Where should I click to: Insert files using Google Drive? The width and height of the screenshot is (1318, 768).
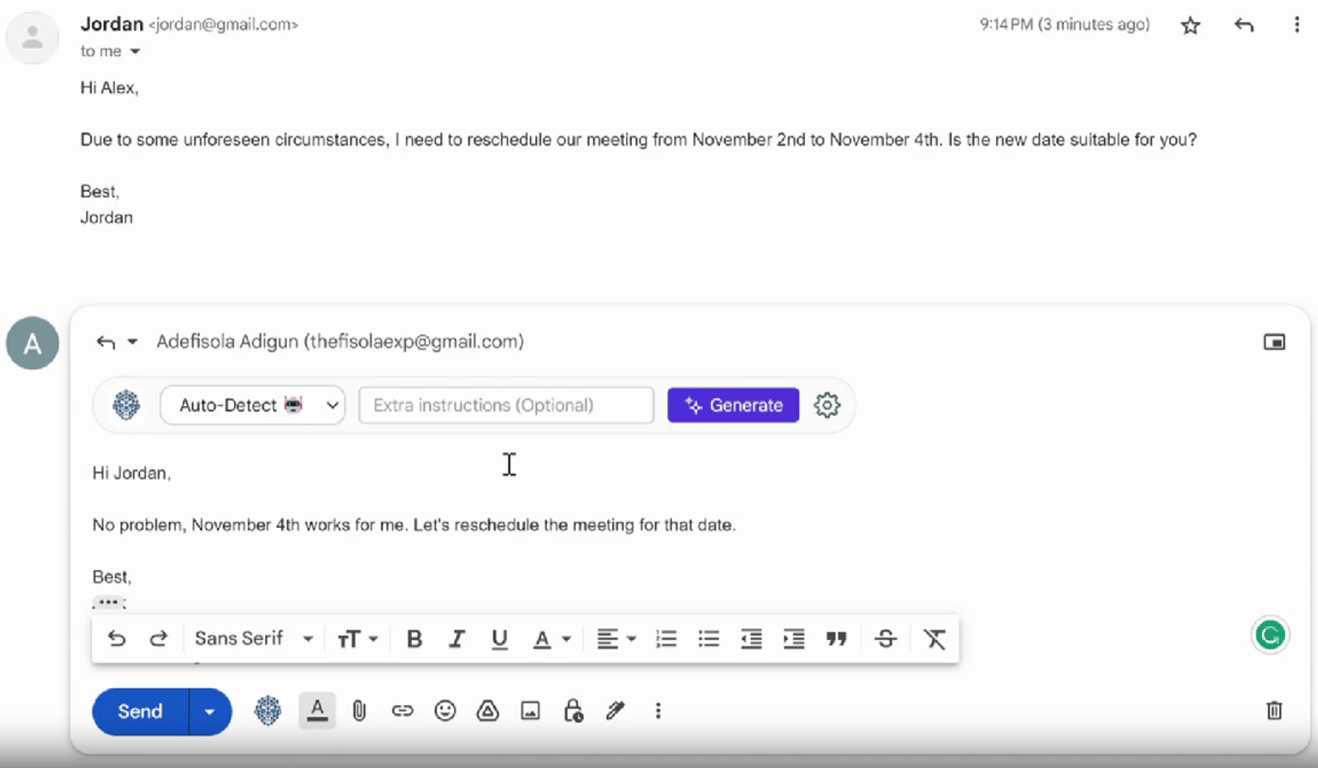(487, 711)
